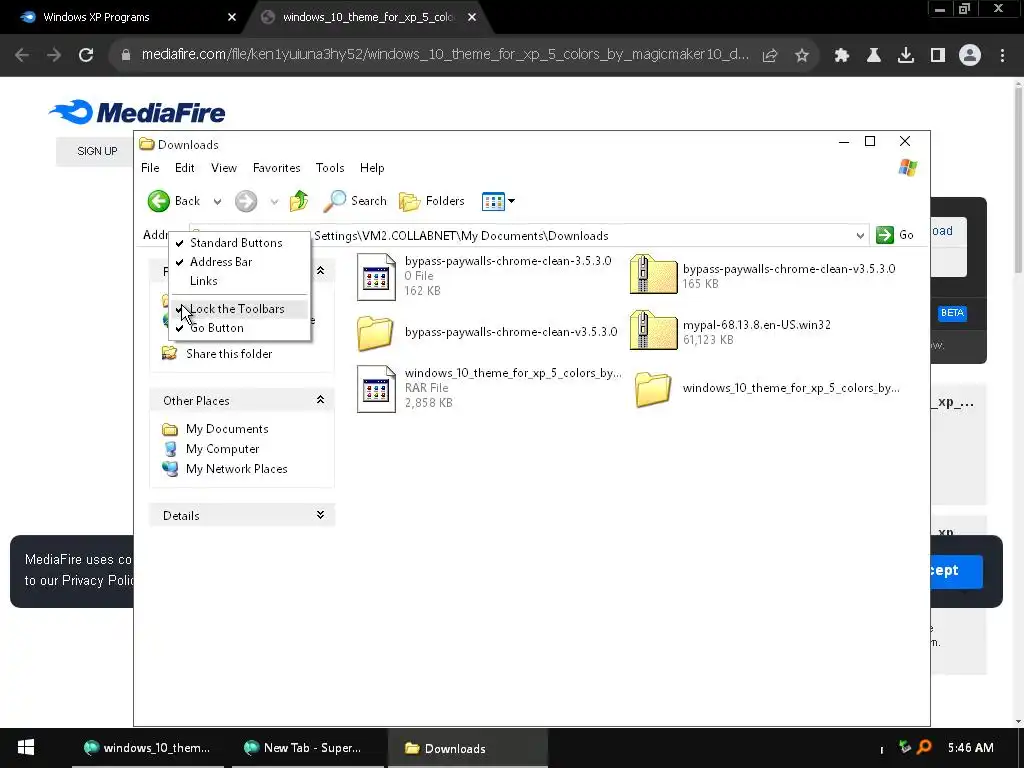Image resolution: width=1024 pixels, height=768 pixels.
Task: Click the orange search tray icon
Action: pos(924,747)
